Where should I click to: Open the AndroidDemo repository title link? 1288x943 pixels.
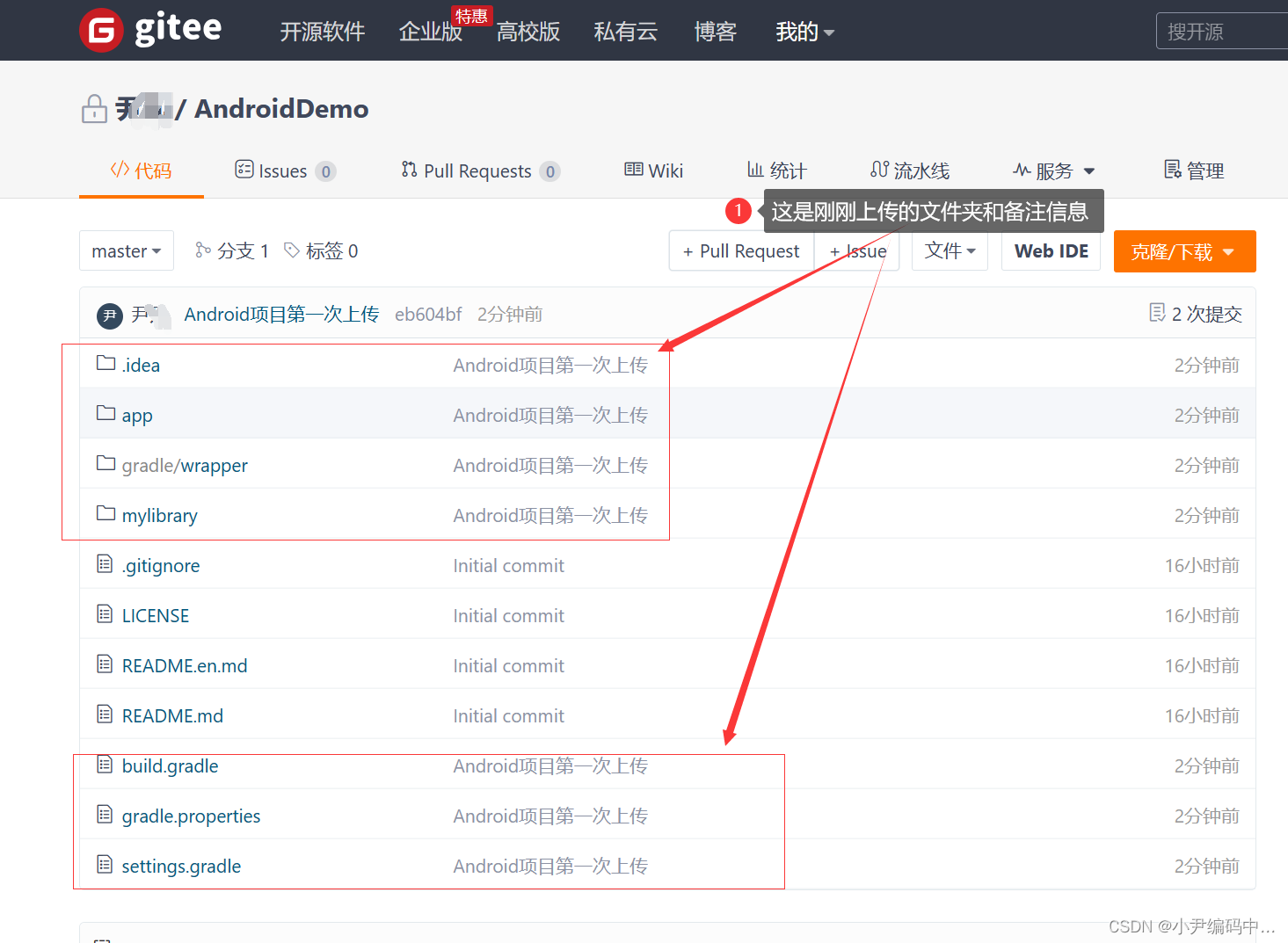(281, 109)
